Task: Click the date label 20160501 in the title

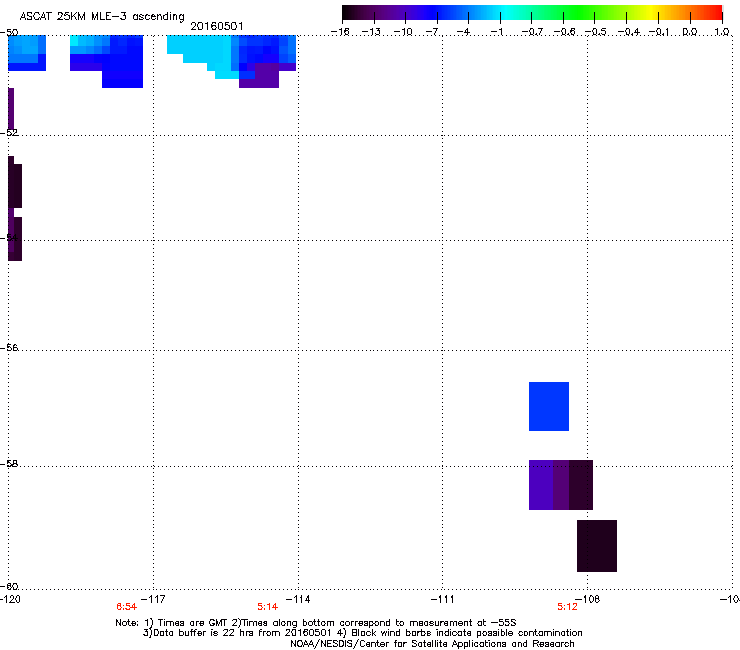Action: [x=217, y=26]
